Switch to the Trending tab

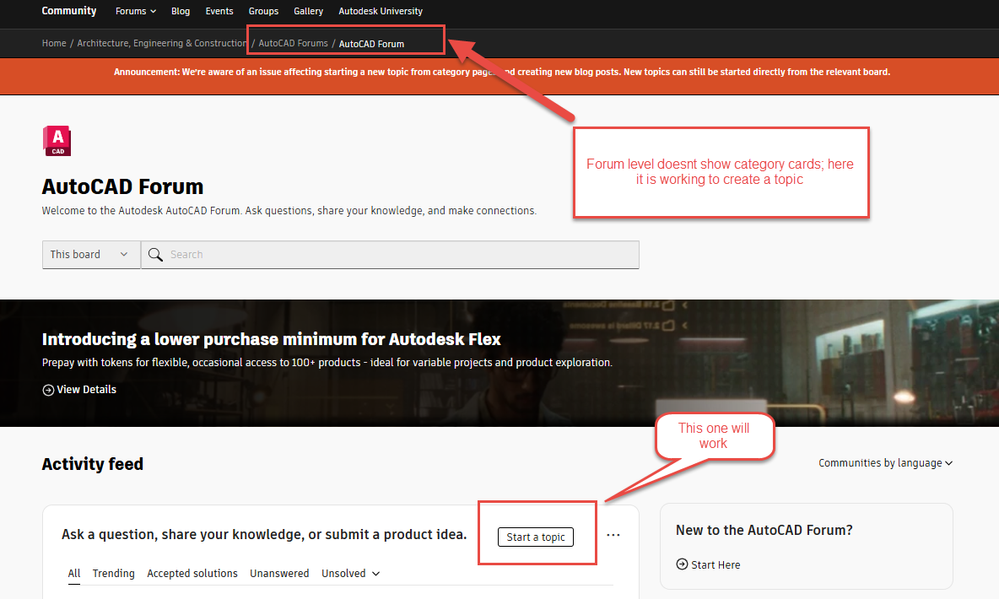point(113,574)
